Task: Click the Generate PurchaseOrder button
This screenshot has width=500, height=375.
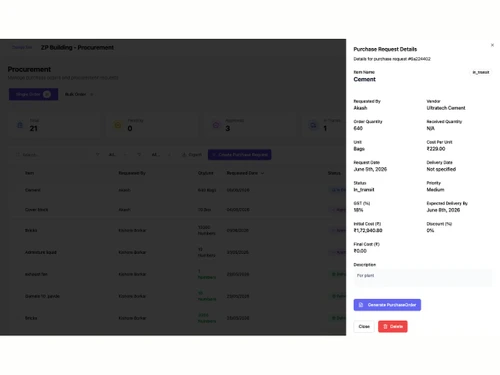Action: pyautogui.click(x=387, y=305)
